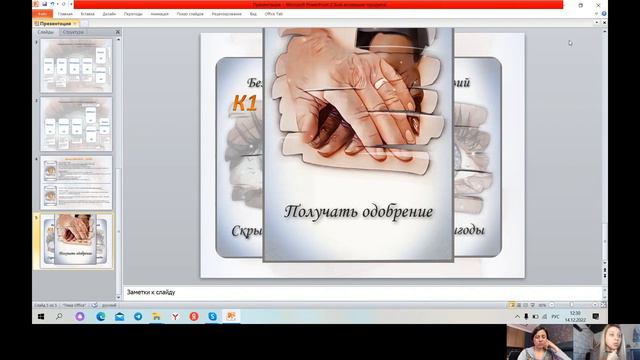
Task: Switch the РУС input language
Action: point(555,317)
